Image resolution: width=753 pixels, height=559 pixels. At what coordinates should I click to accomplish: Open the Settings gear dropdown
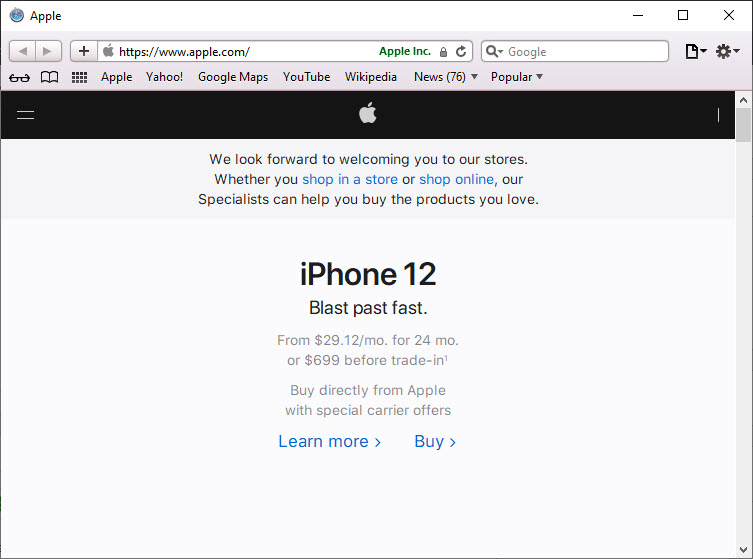point(727,51)
